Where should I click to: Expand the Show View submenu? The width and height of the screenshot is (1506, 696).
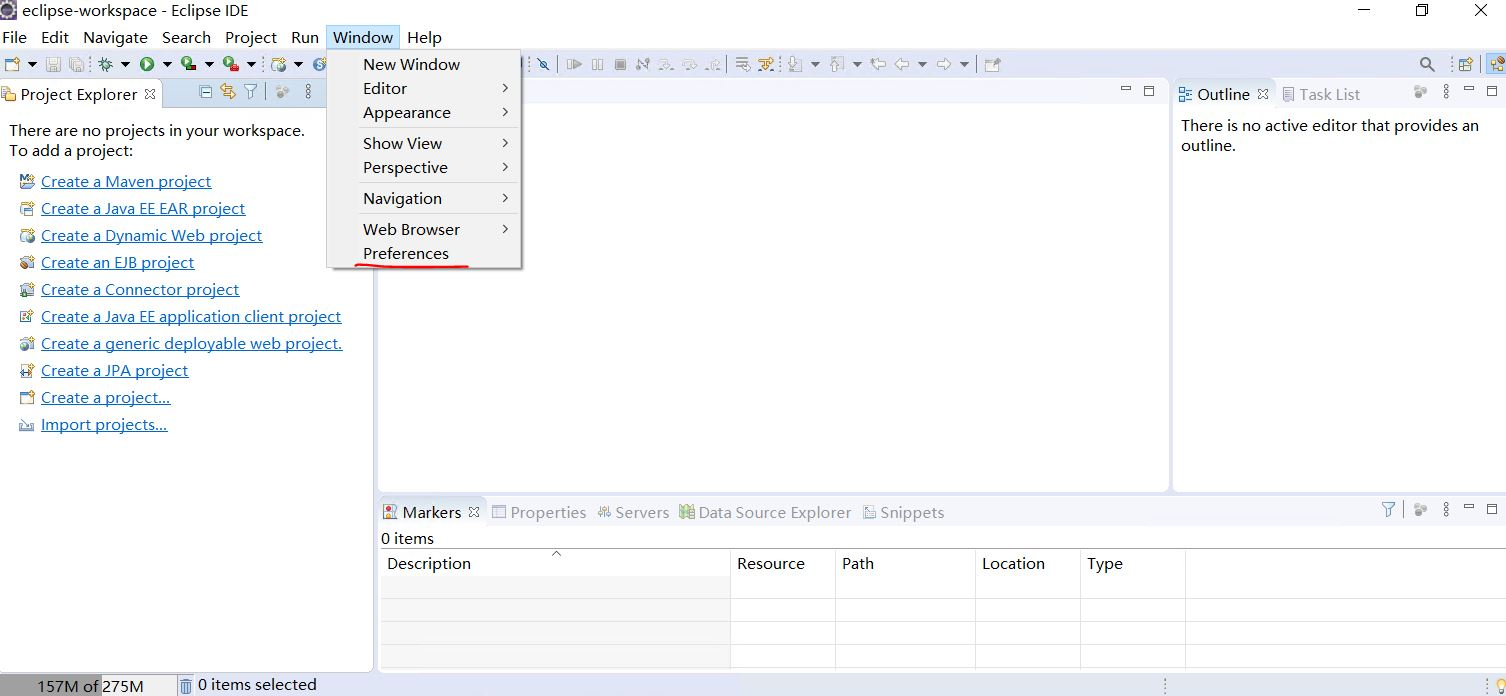click(x=424, y=143)
